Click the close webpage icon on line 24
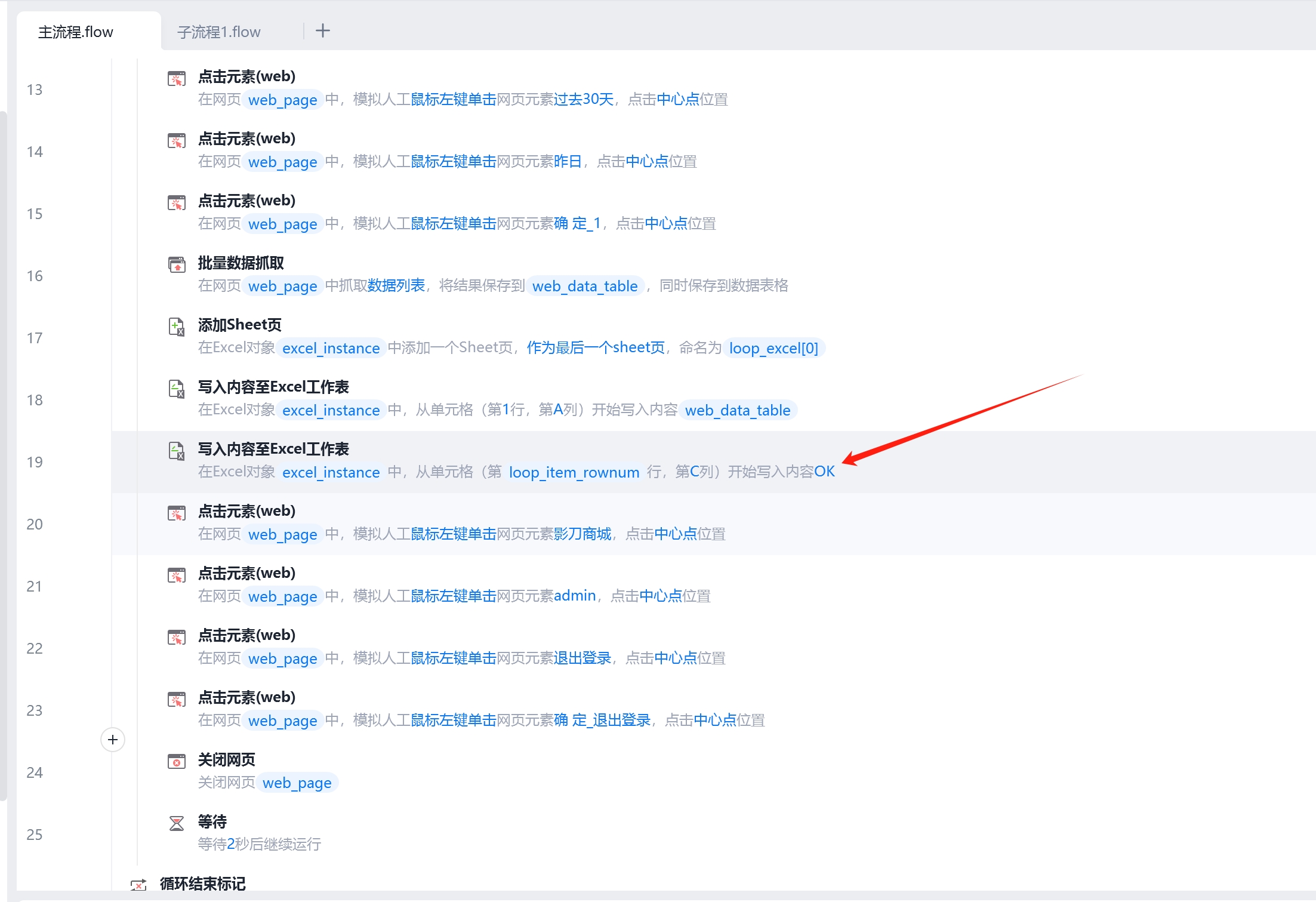The height and width of the screenshot is (902, 1316). pyautogui.click(x=177, y=761)
